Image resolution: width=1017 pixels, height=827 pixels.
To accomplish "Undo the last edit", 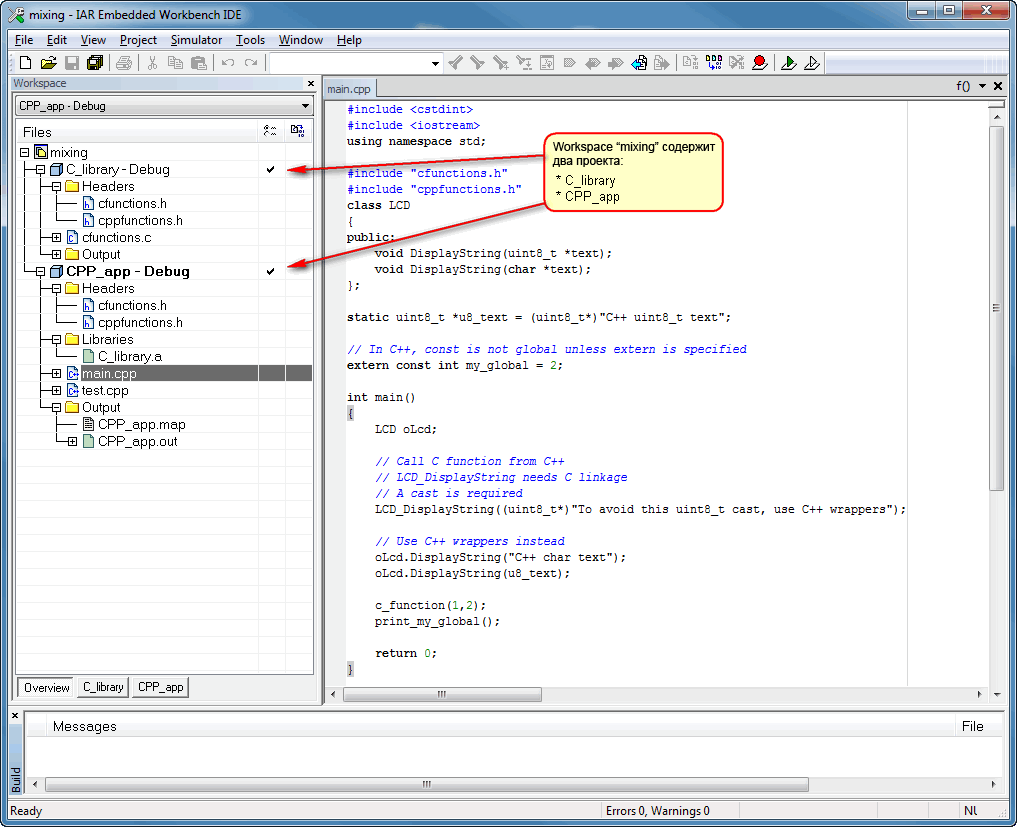I will coord(228,63).
